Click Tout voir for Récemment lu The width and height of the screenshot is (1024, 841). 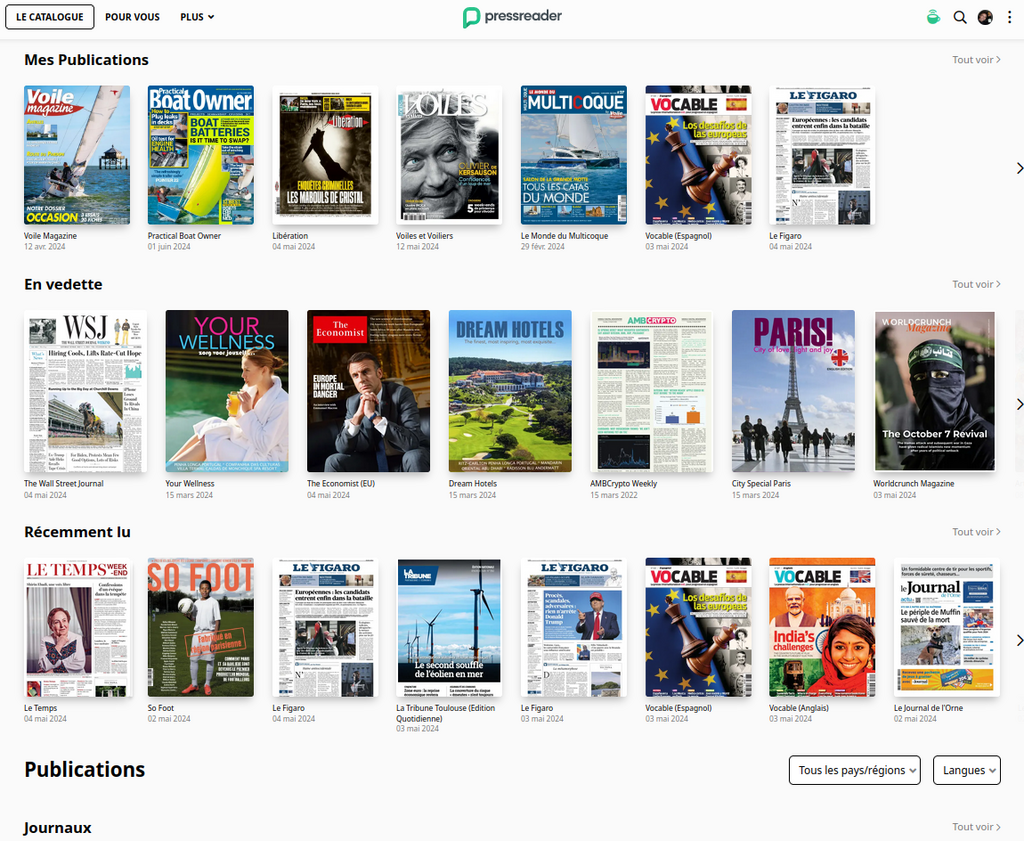976,532
